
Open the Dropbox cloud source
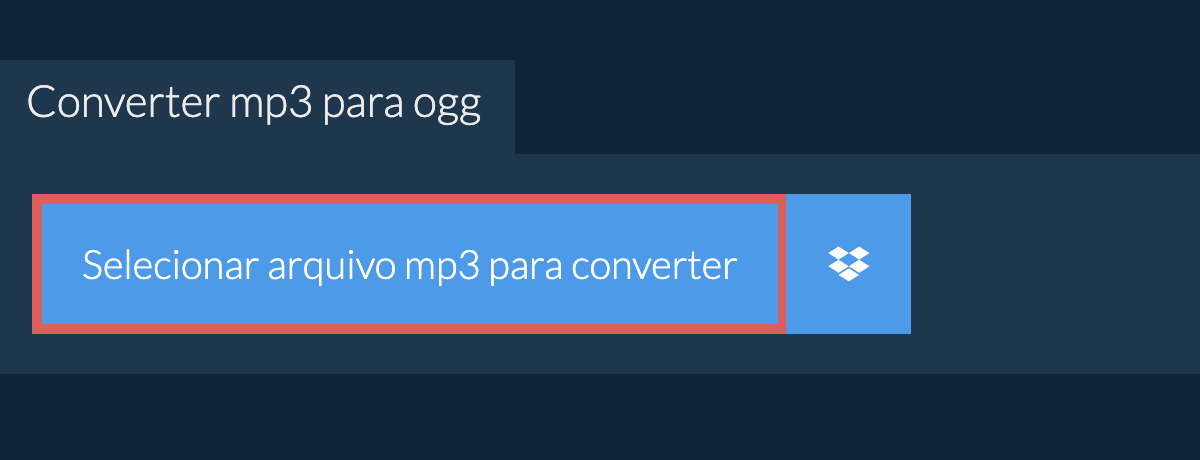[x=848, y=264]
